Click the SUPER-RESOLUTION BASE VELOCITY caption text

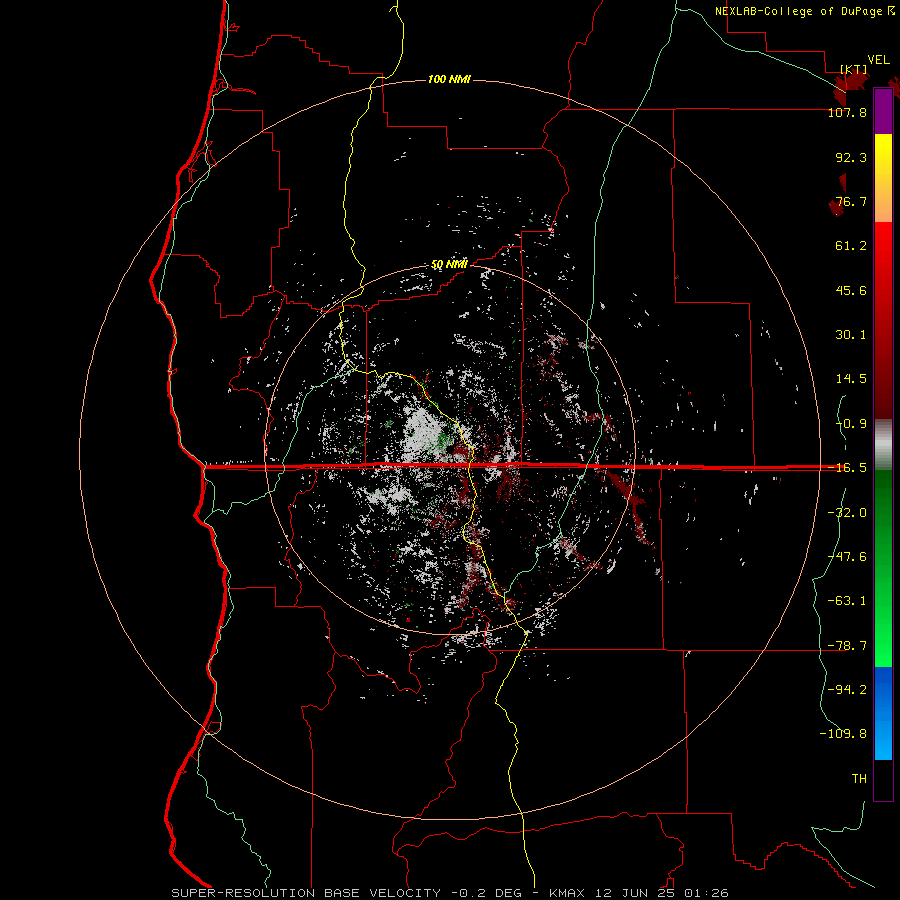[x=306, y=893]
